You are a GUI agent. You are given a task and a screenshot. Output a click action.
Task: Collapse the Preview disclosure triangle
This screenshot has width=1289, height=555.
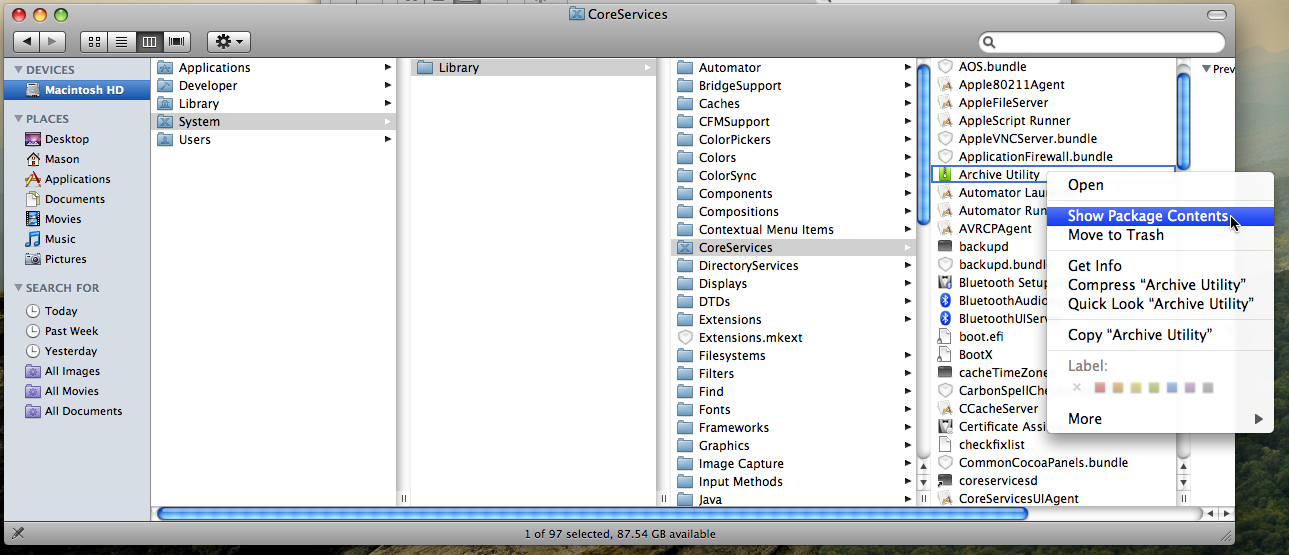pos(1206,69)
